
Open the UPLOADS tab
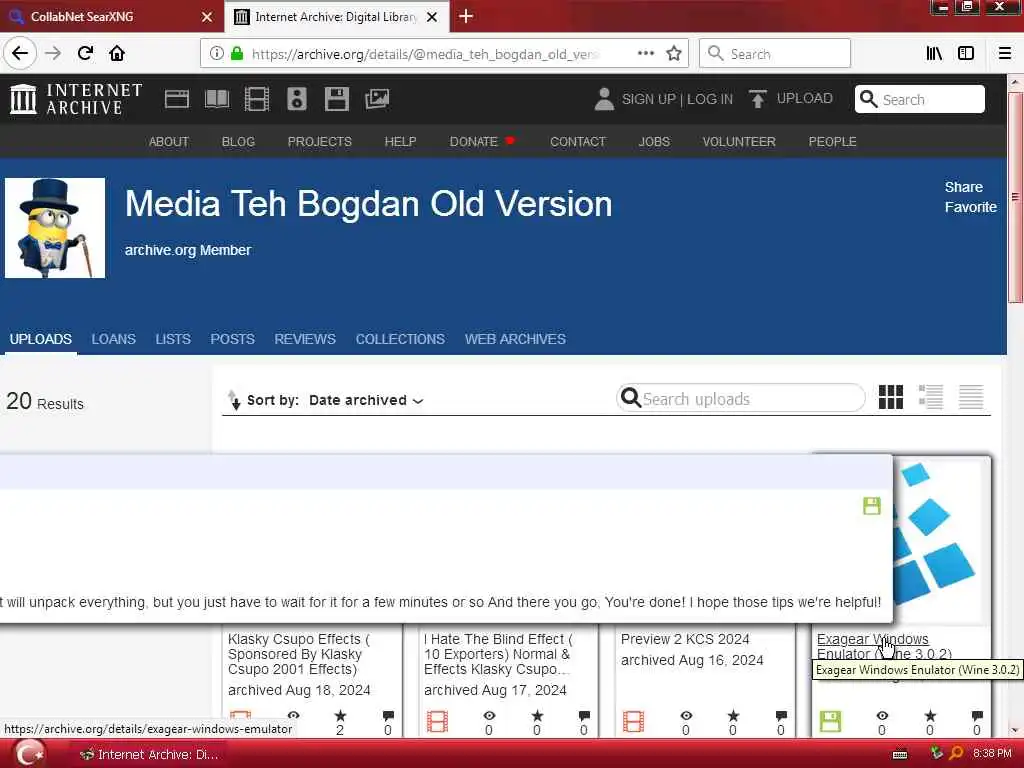pyautogui.click(x=40, y=339)
